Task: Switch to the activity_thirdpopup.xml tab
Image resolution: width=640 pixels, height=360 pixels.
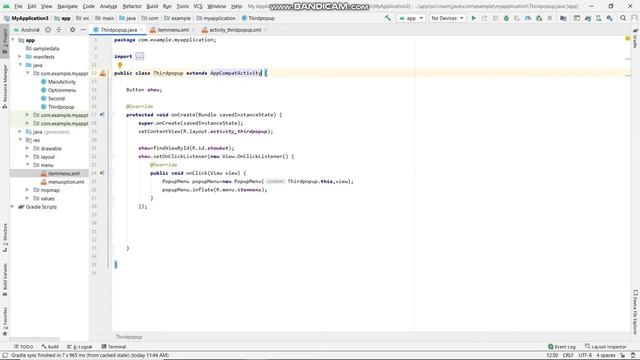Action: coord(235,30)
